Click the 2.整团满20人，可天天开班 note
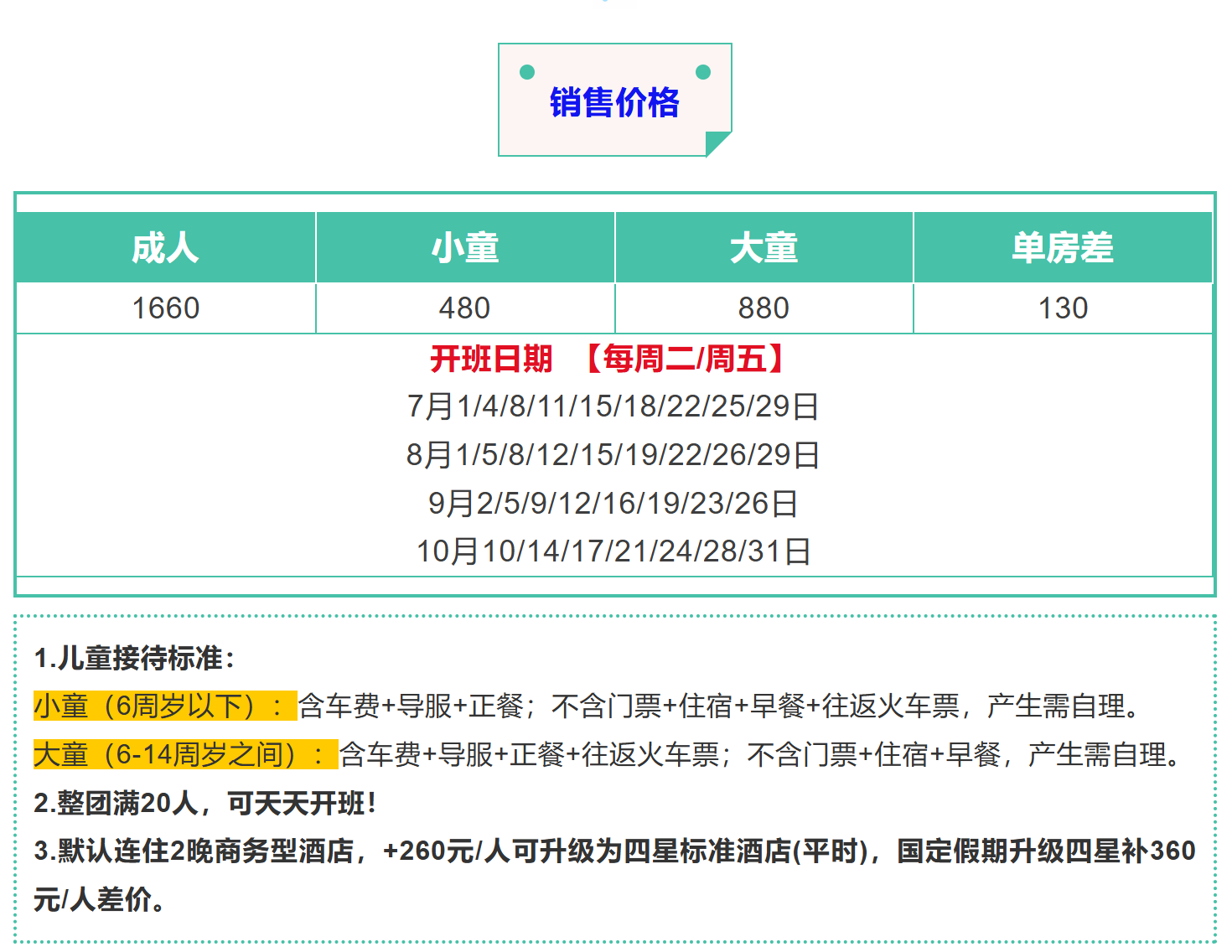 [x=205, y=803]
